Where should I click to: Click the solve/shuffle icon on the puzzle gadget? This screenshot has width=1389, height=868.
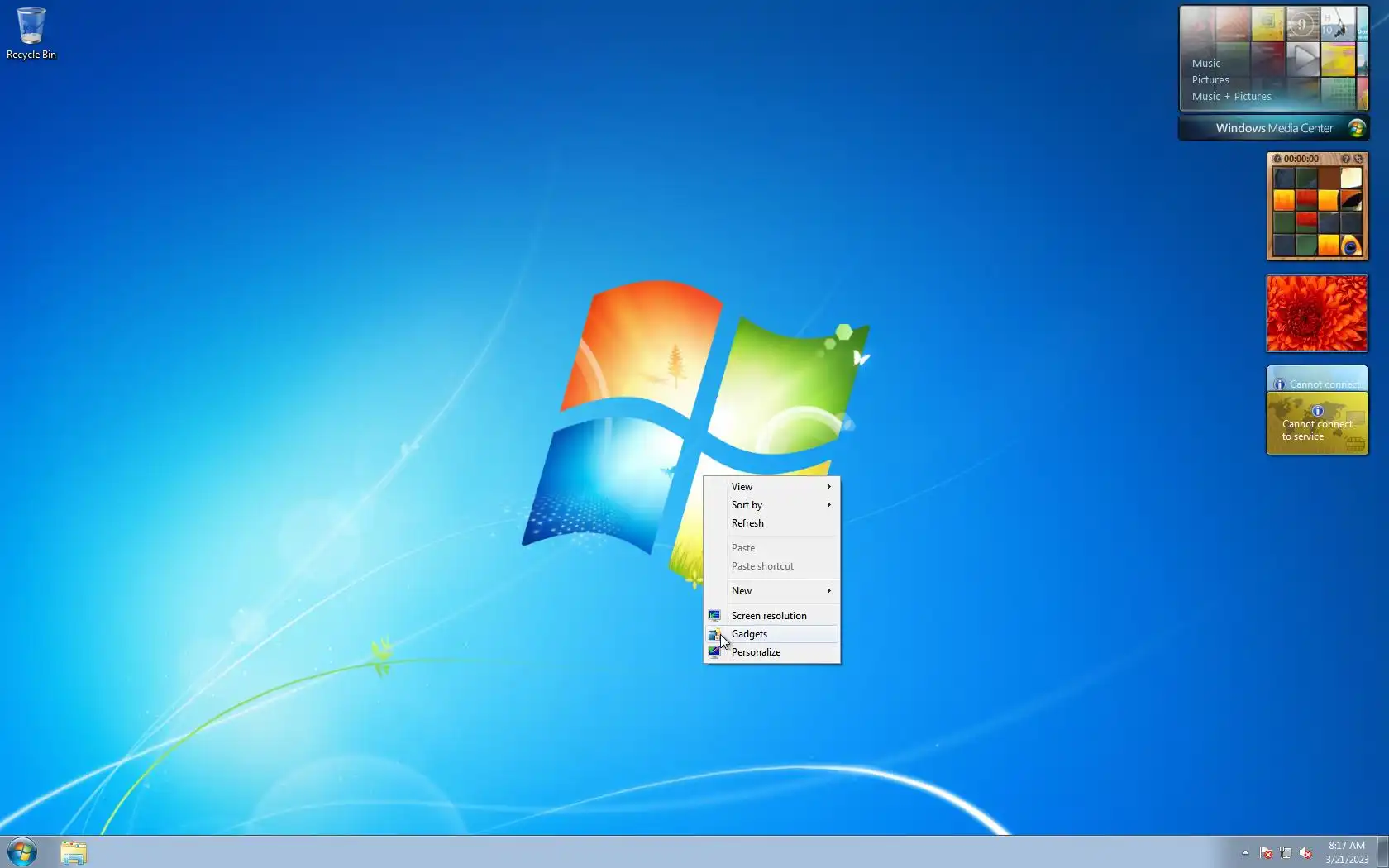pyautogui.click(x=1358, y=159)
